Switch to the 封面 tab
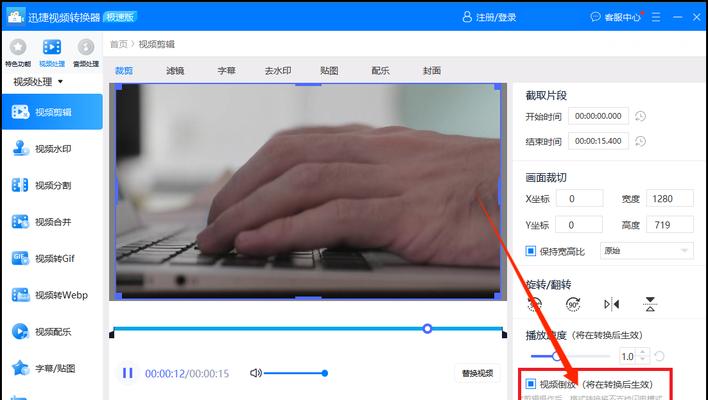The width and height of the screenshot is (708, 400). pyautogui.click(x=432, y=70)
